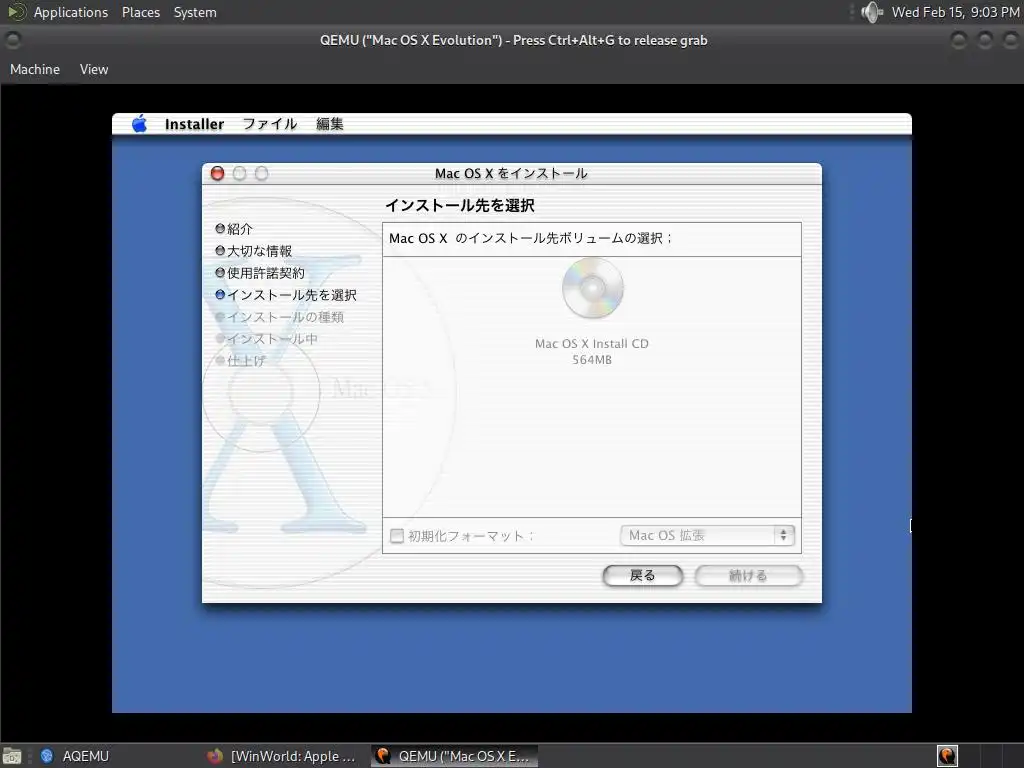Open the Installer menu
Screen dimensions: 1024x768
(194, 124)
